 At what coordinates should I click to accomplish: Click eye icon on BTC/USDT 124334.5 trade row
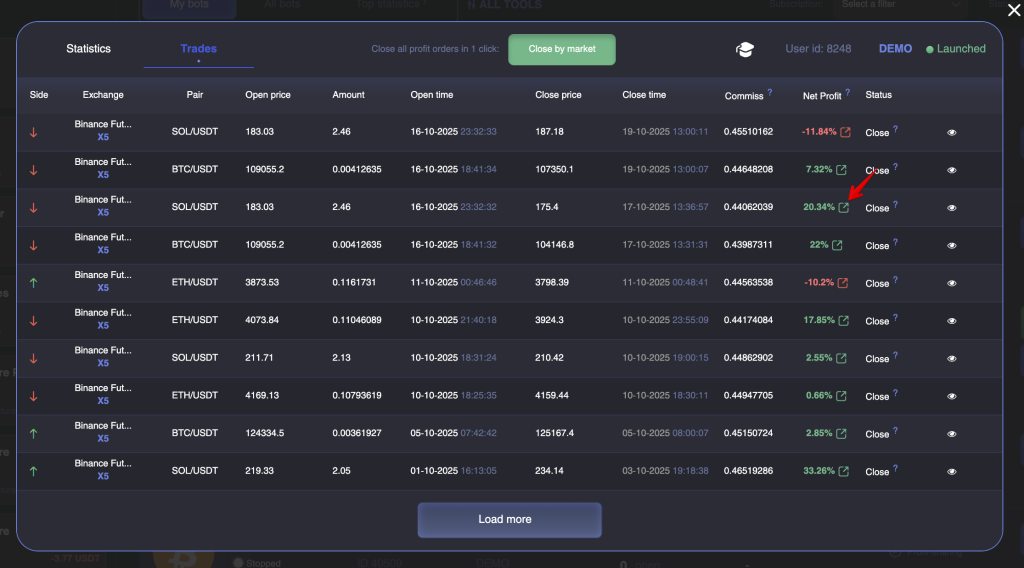951,434
